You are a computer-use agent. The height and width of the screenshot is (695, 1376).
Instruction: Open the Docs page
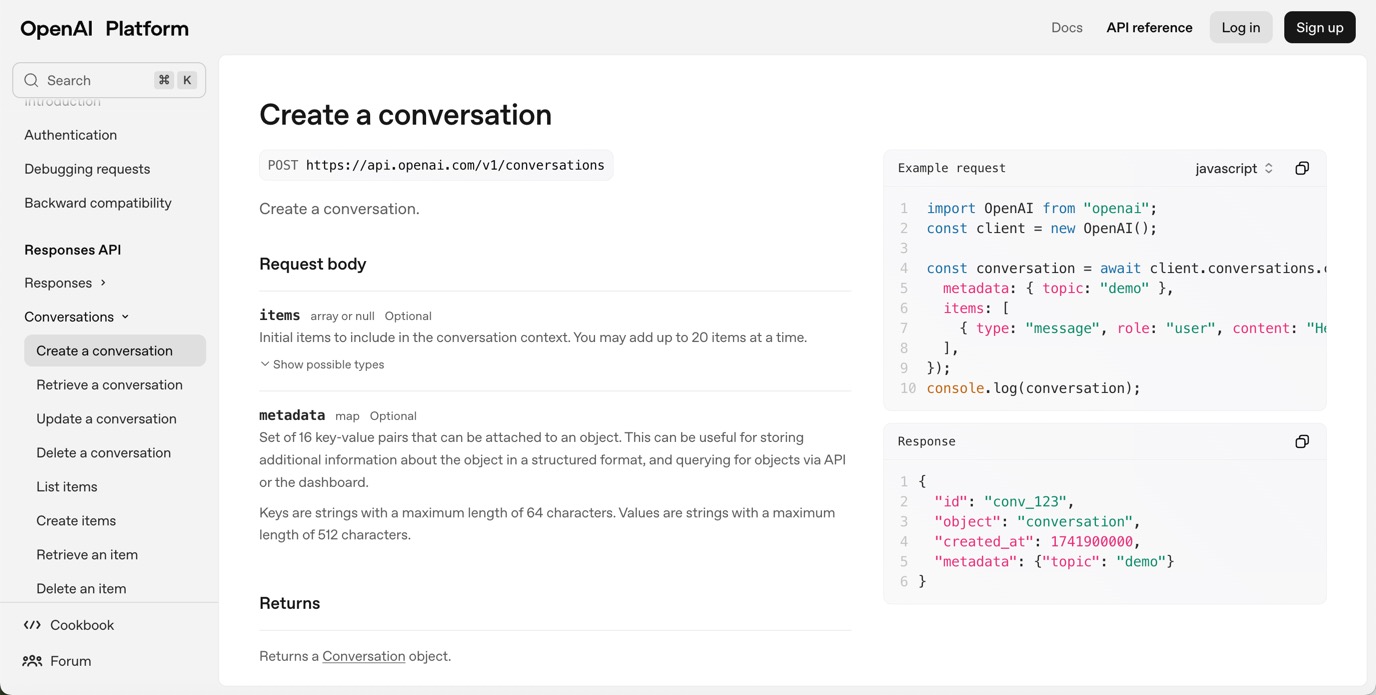coord(1066,27)
